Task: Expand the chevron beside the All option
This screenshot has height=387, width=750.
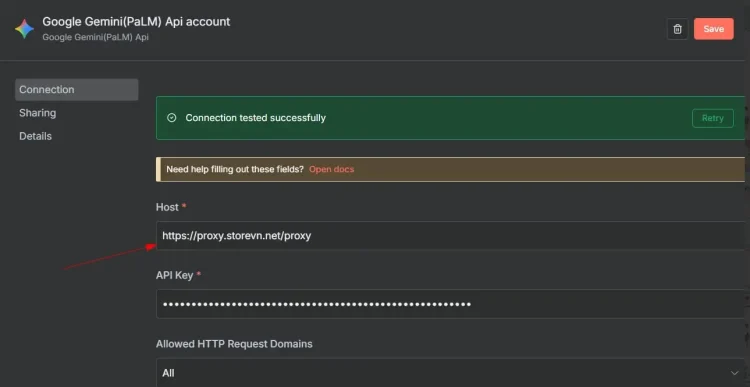Action: point(734,373)
